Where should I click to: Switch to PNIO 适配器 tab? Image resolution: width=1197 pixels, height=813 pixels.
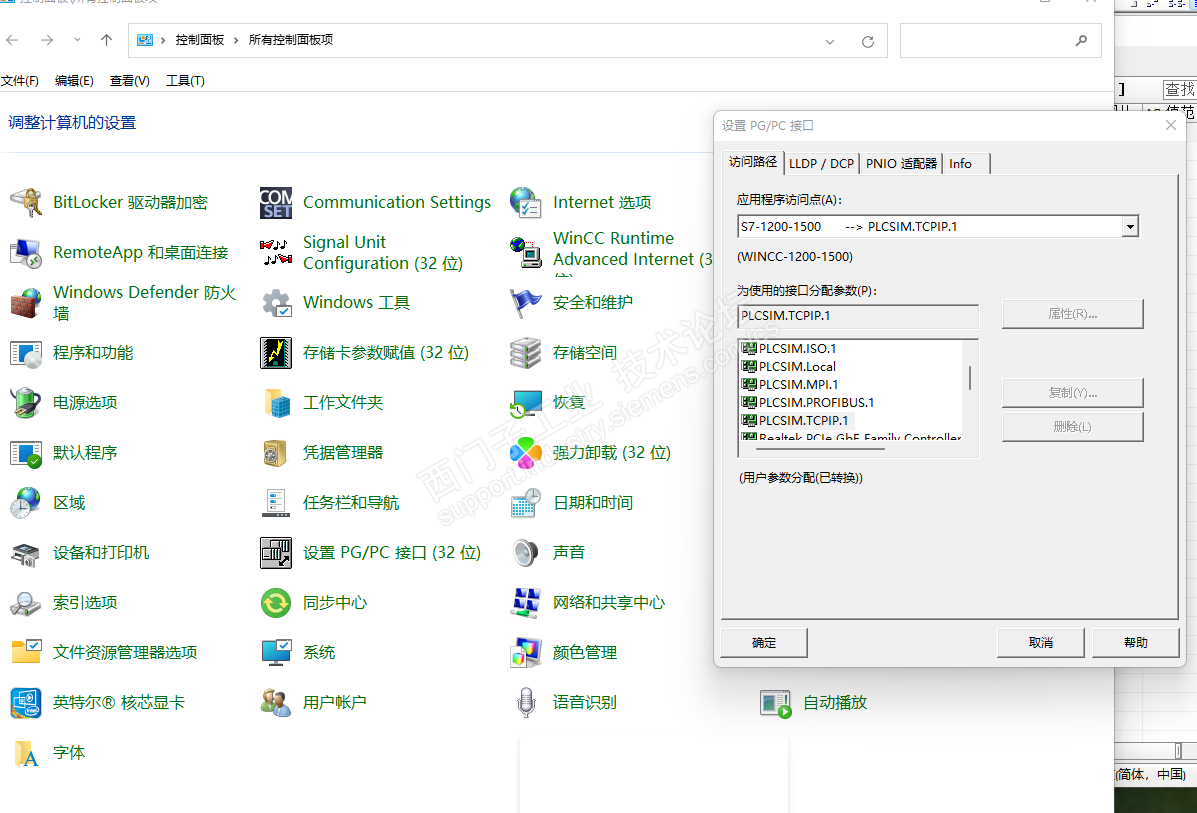[901, 163]
